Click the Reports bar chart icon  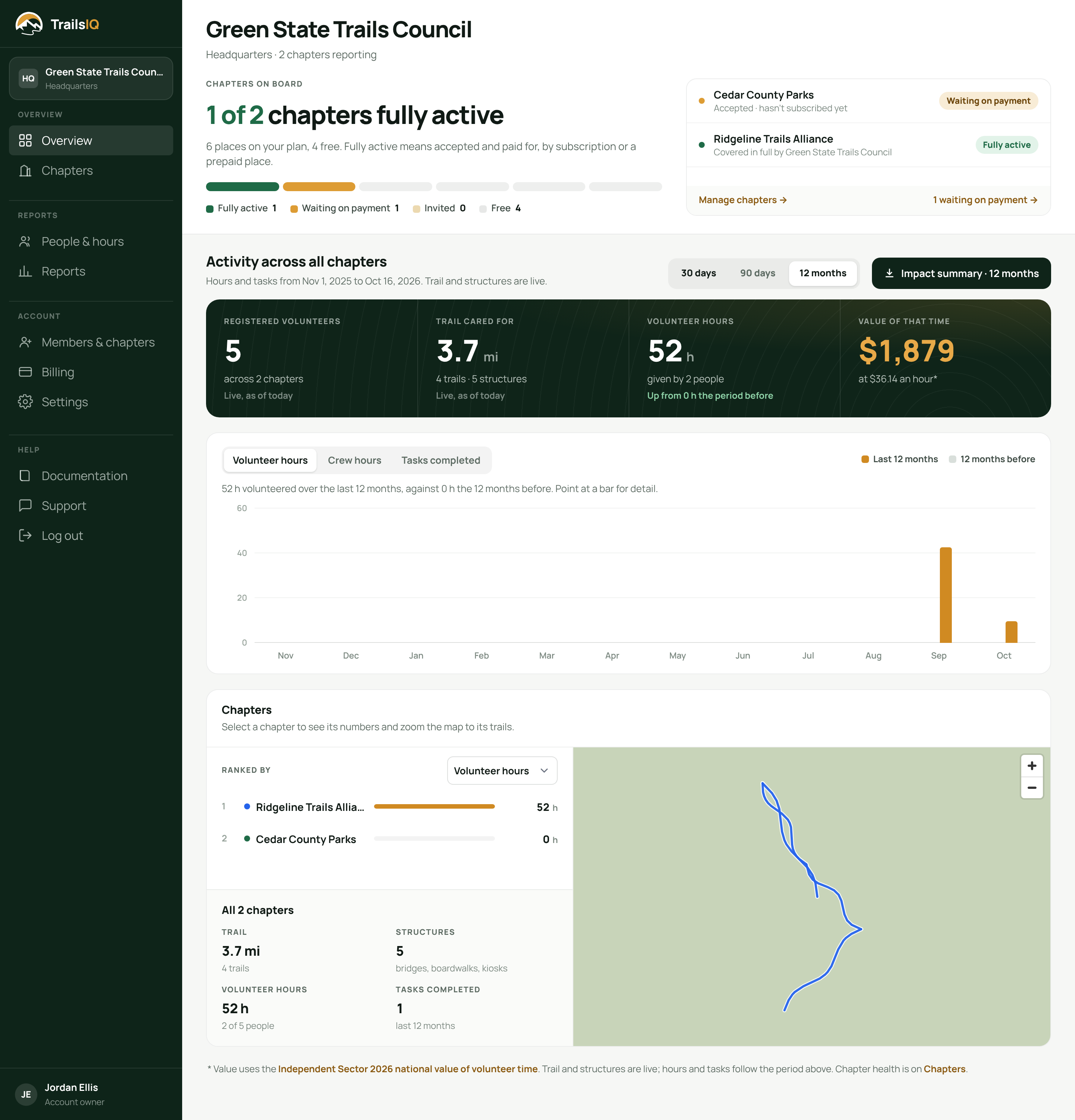pyautogui.click(x=25, y=271)
